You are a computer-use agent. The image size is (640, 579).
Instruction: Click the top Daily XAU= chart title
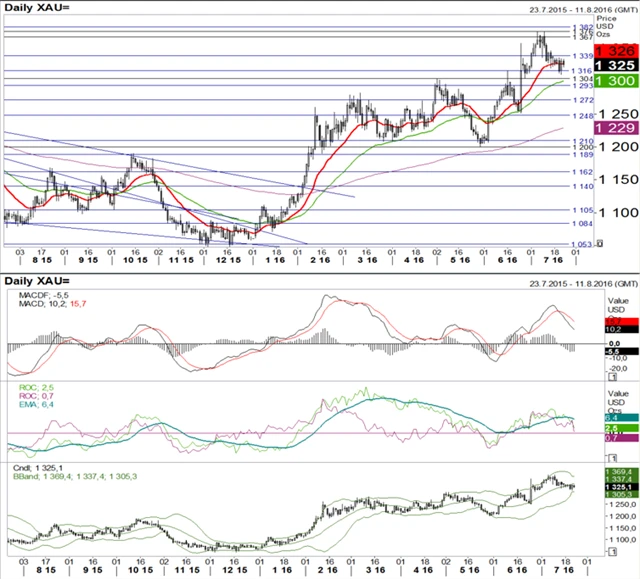(38, 7)
